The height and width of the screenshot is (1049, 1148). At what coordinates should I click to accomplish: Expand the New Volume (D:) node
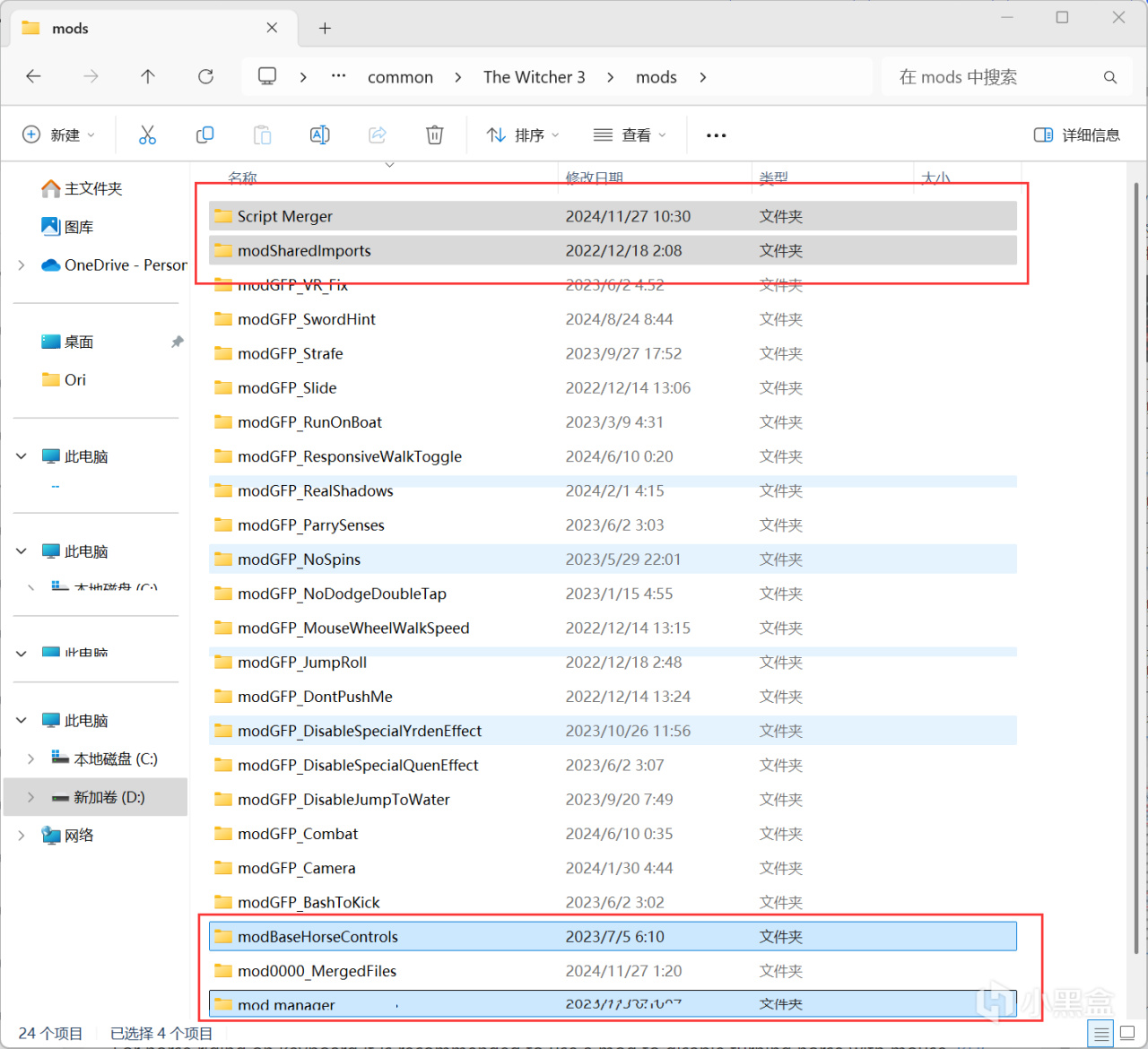pyautogui.click(x=31, y=797)
